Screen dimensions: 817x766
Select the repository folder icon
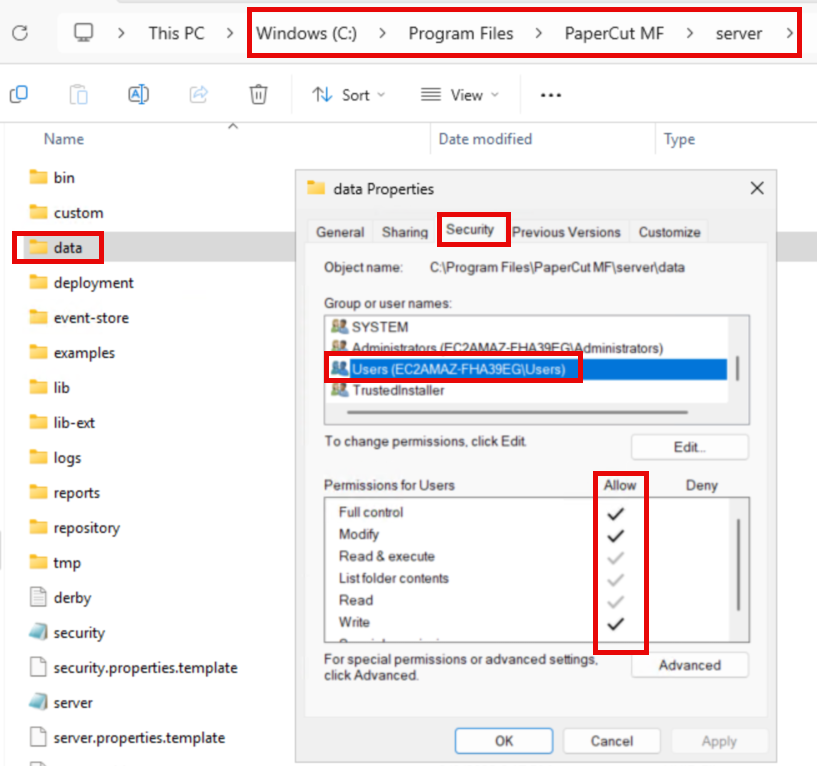point(38,527)
